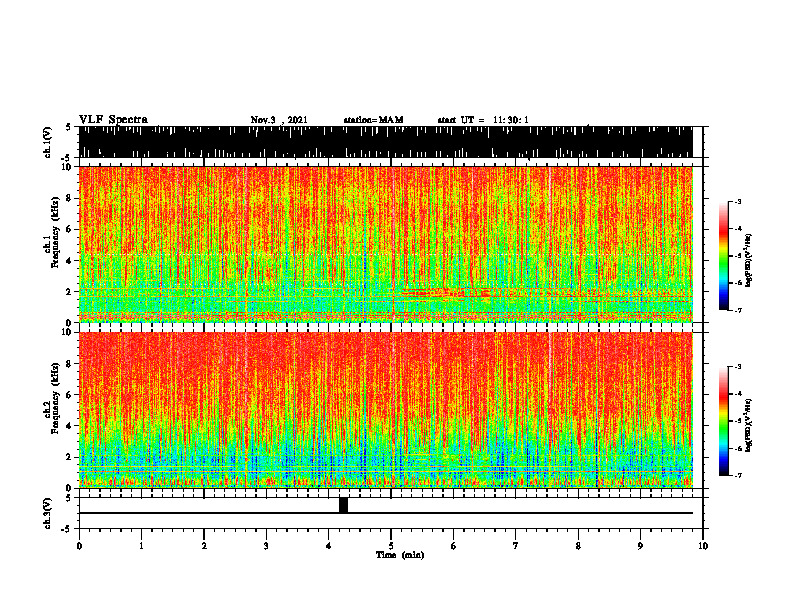792x612 pixels.
Task: Click time axis tick label "9"
Action: (x=640, y=546)
